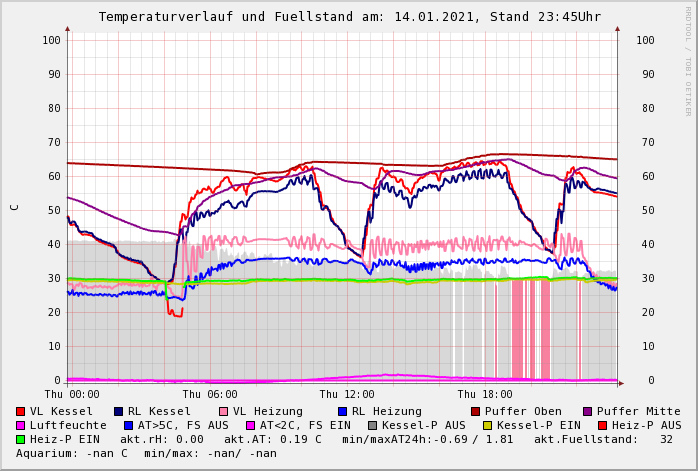
Task: Click the Aquarium min/max status line
Action: pos(146,454)
